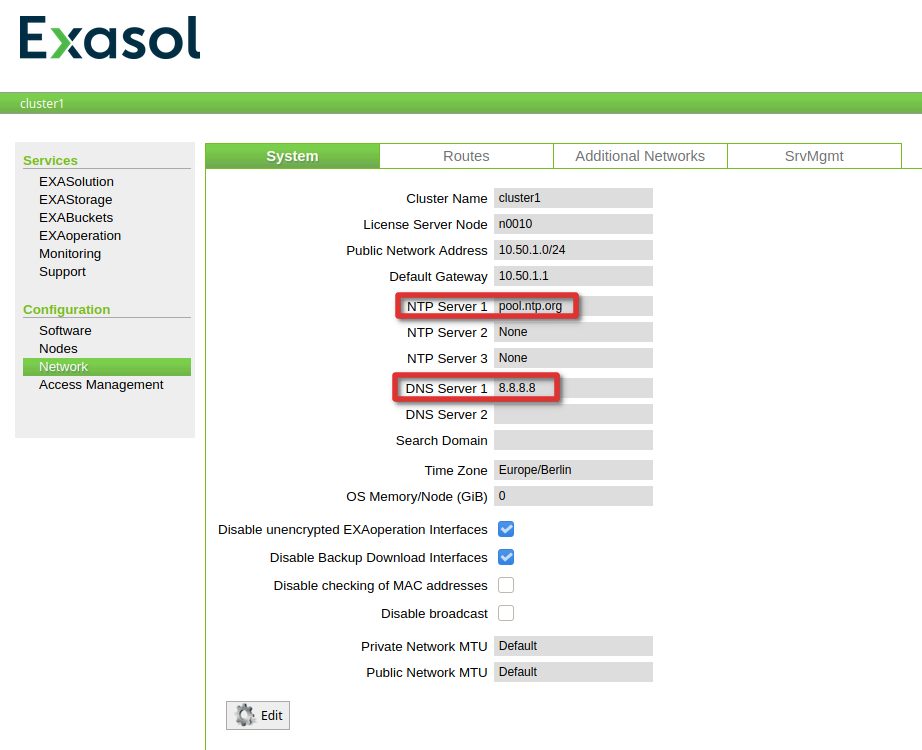Click the gear Edit button
Image resolution: width=922 pixels, height=750 pixels.
pyautogui.click(x=258, y=715)
